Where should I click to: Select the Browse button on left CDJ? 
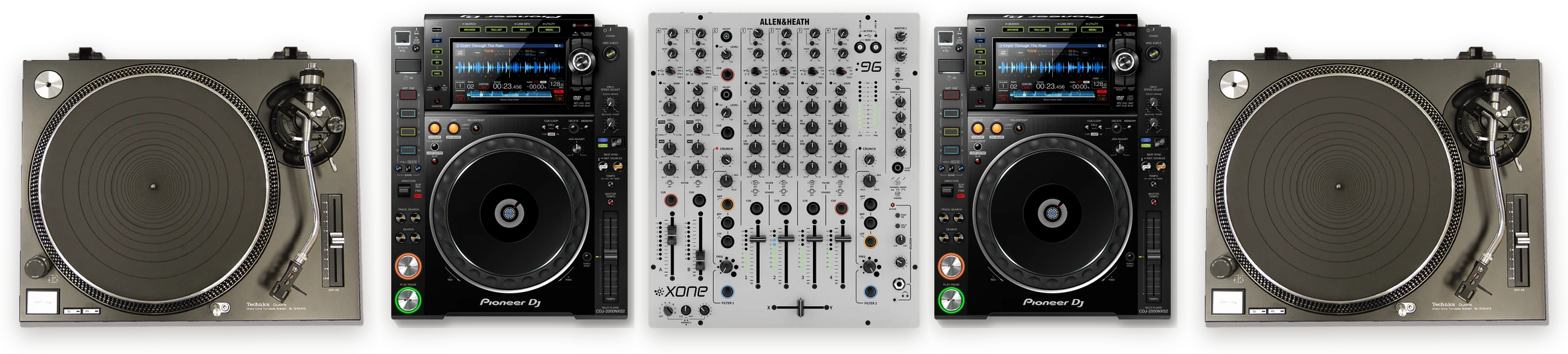(470, 29)
